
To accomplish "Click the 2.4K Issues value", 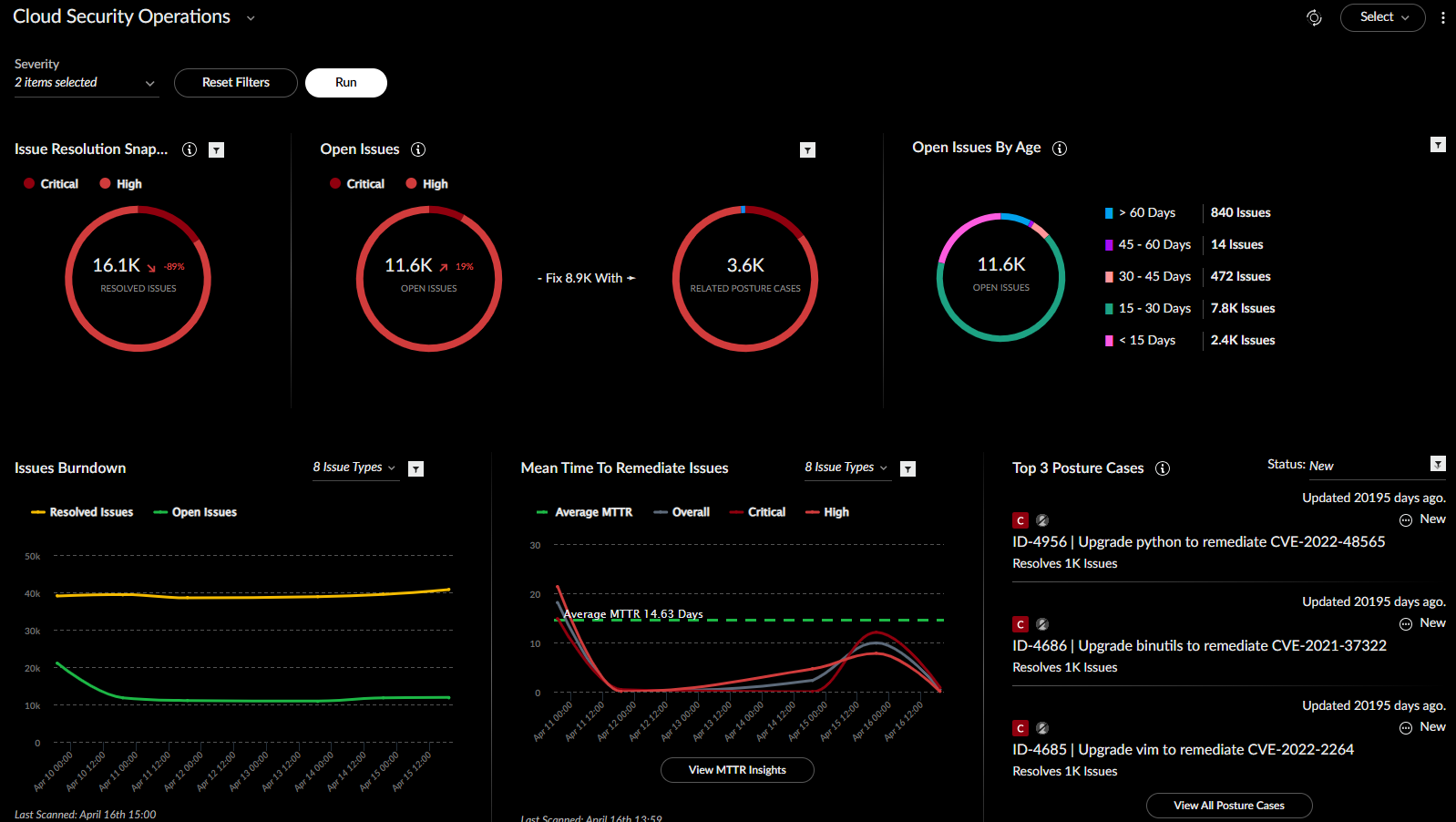I will click(x=1243, y=341).
